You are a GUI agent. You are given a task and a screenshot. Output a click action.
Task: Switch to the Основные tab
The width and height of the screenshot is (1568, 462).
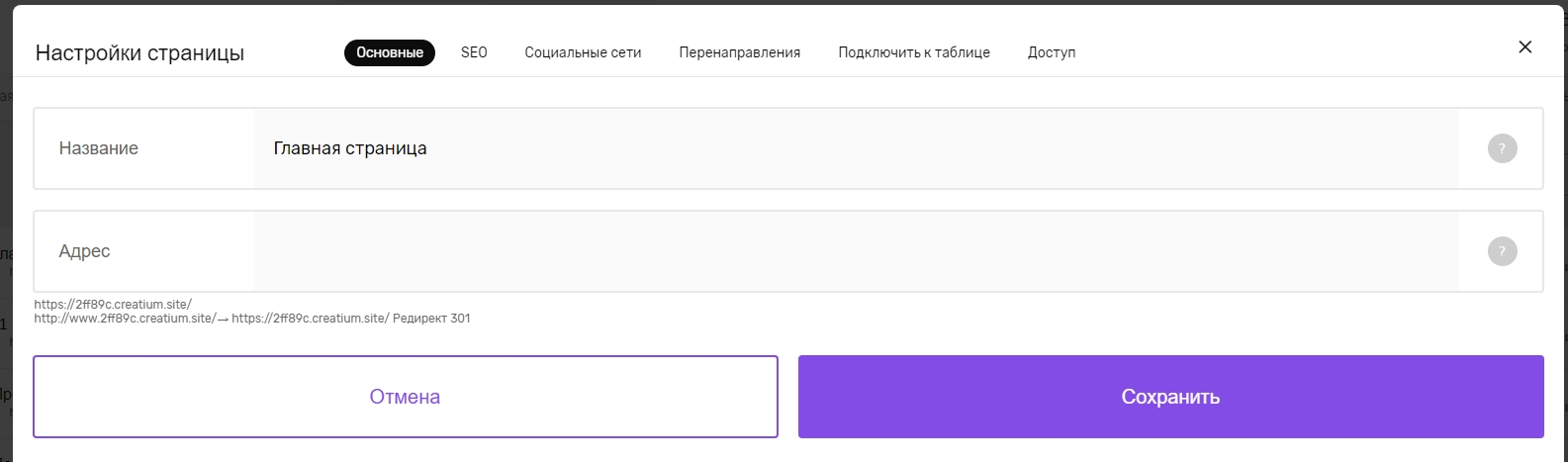[390, 52]
